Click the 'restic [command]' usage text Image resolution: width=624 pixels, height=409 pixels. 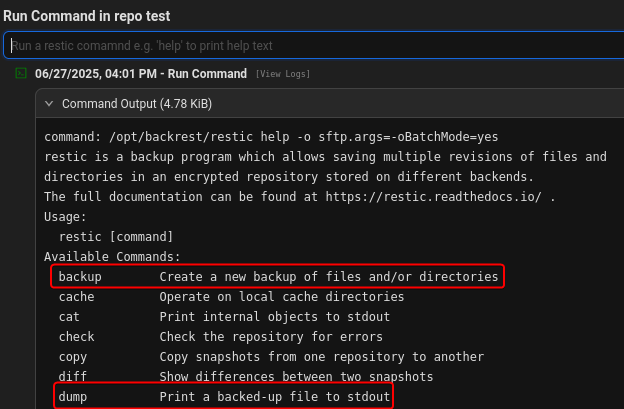pos(117,236)
